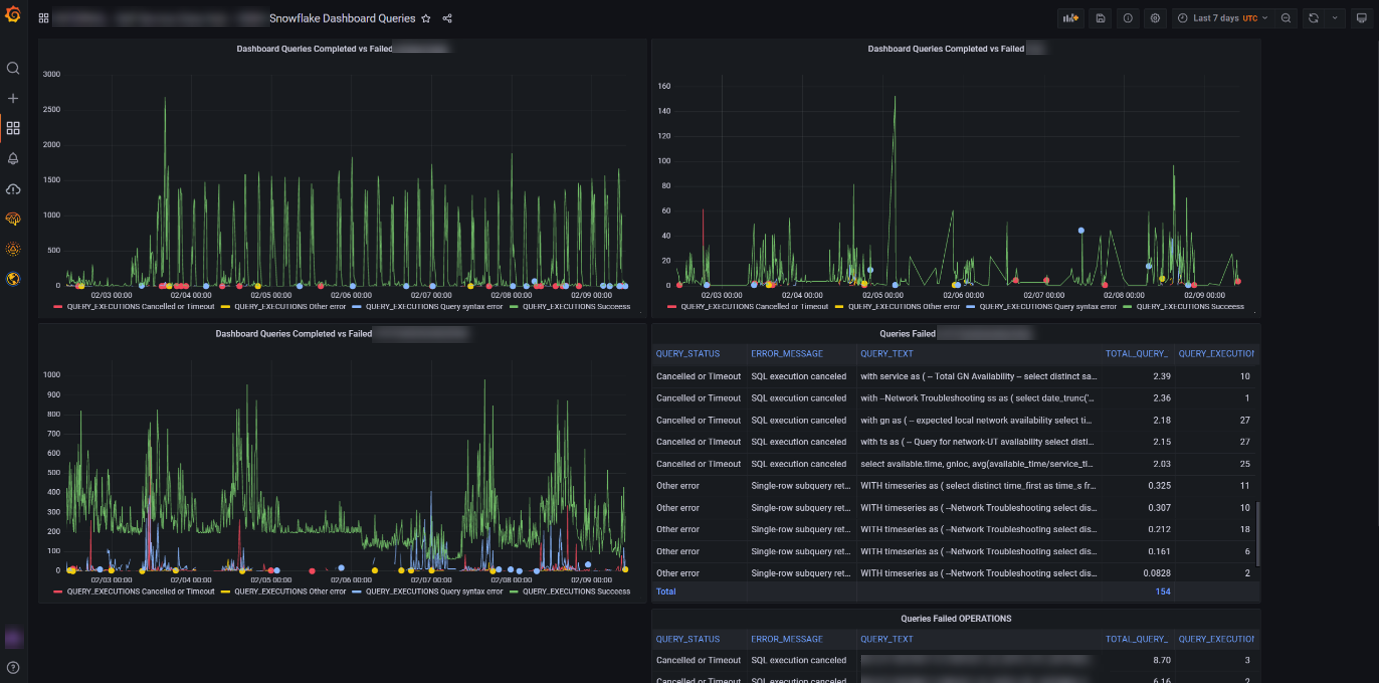
Task: Open the search dashboards magnifier icon
Action: [13, 68]
